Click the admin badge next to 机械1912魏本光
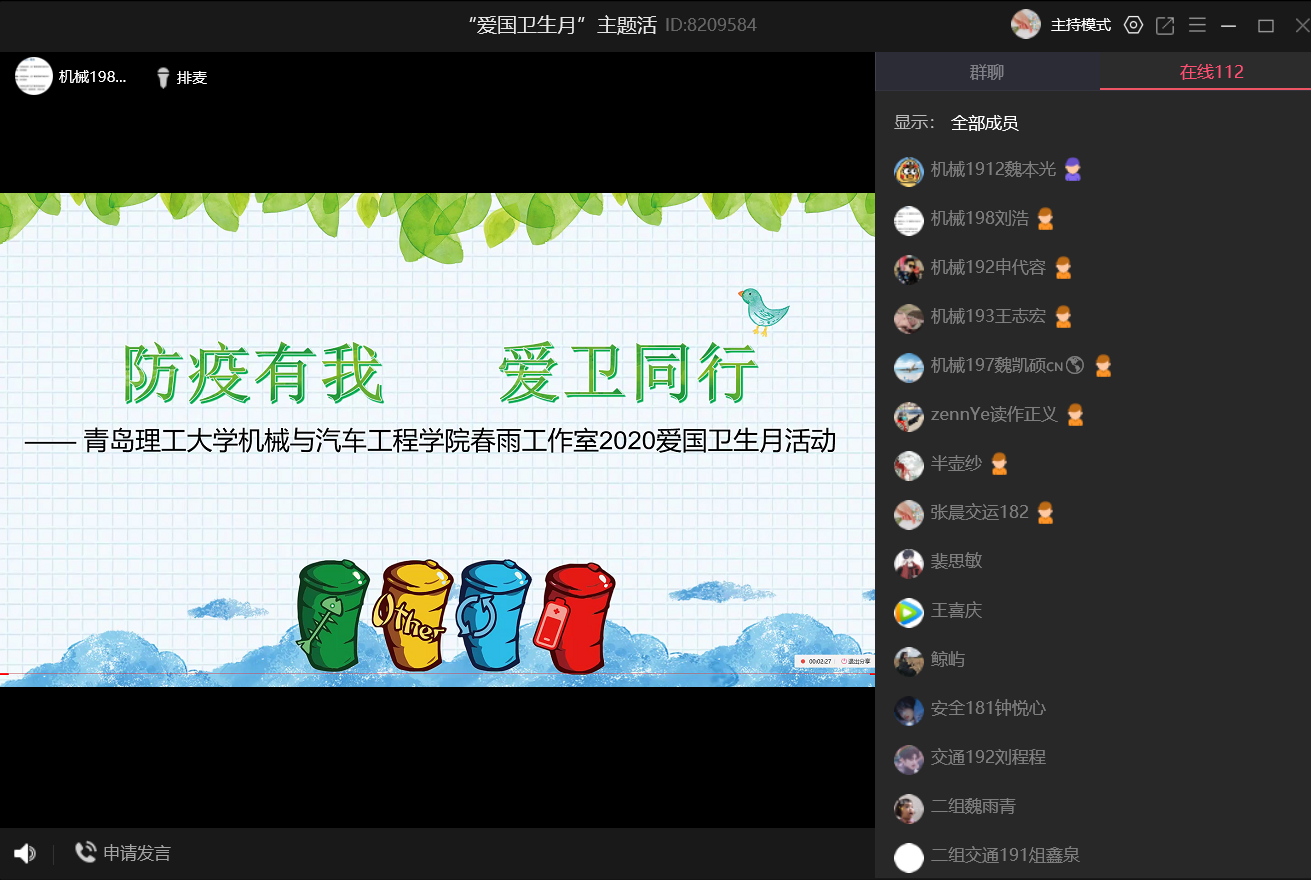 point(1073,170)
